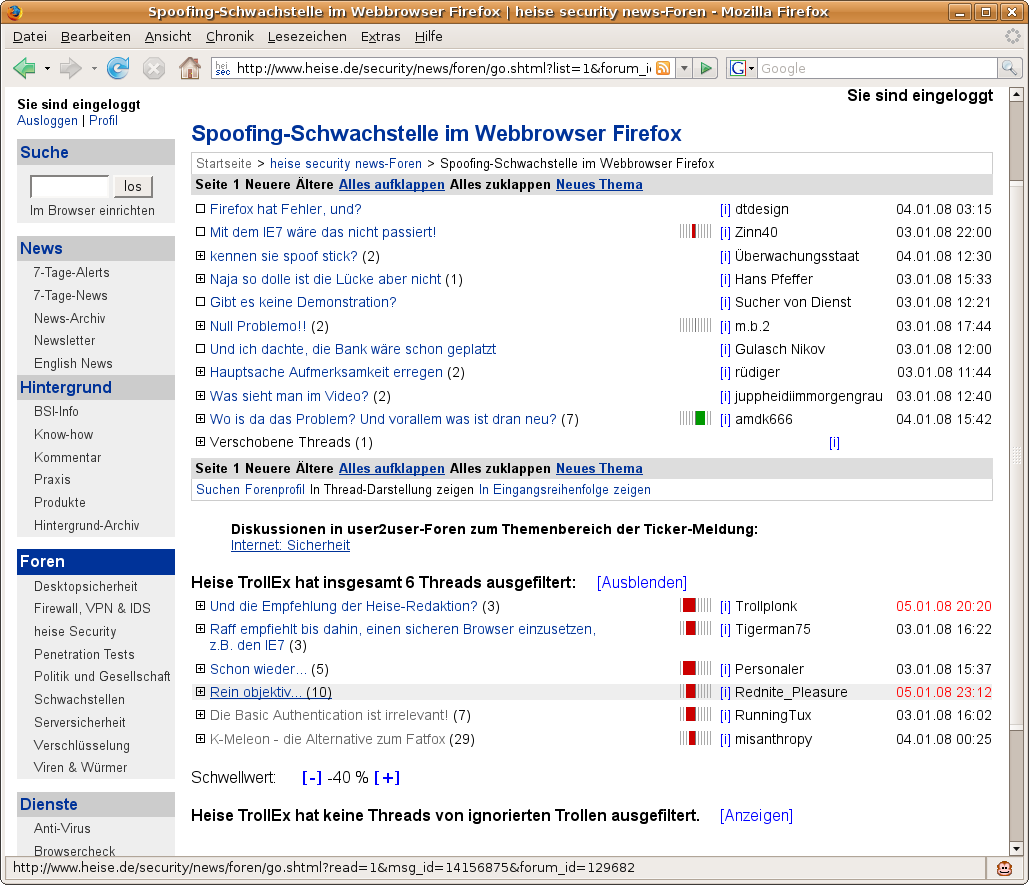The image size is (1029, 885).
Task: Expand the 'Was sieht man im Video?' thread
Action: point(201,395)
